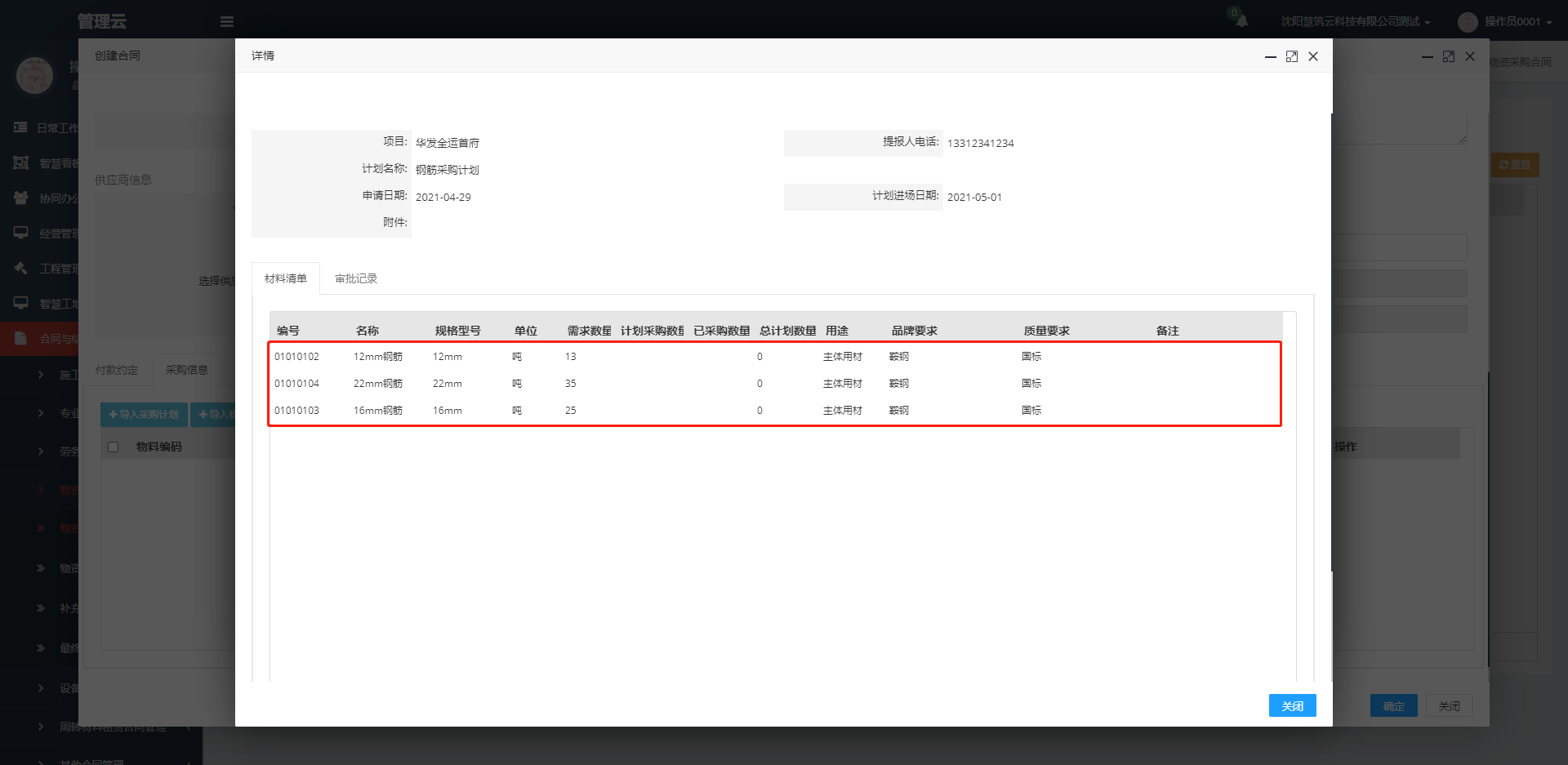
Task: Click the 导入采购计划 button
Action: pos(145,415)
